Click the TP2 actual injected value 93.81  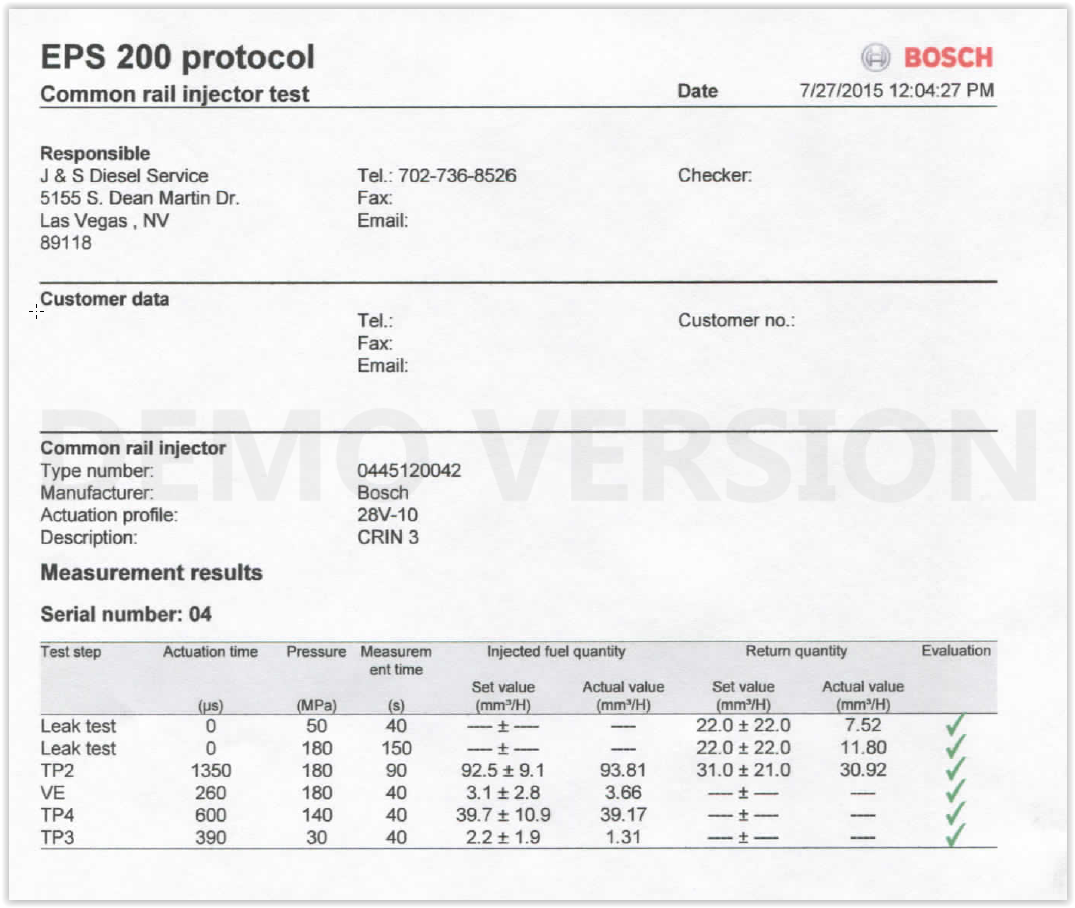(623, 770)
